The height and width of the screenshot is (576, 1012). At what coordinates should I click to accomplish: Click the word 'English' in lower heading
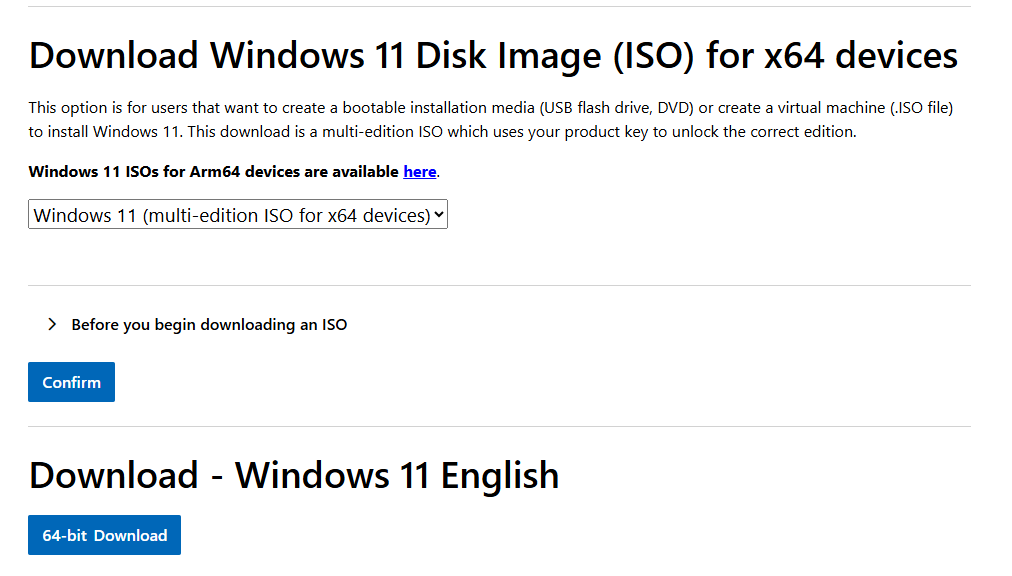500,475
